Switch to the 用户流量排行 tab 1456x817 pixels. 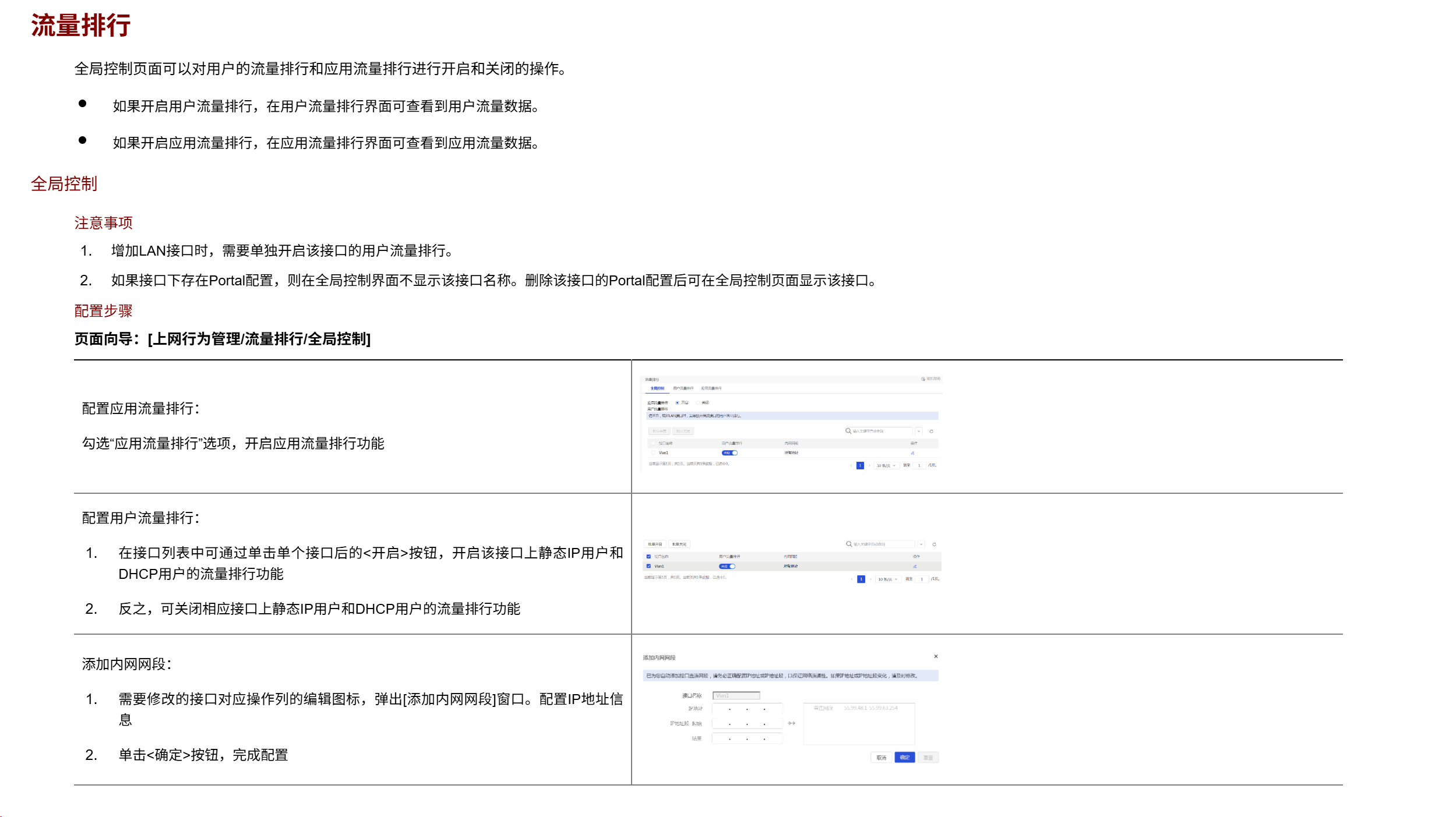point(683,388)
